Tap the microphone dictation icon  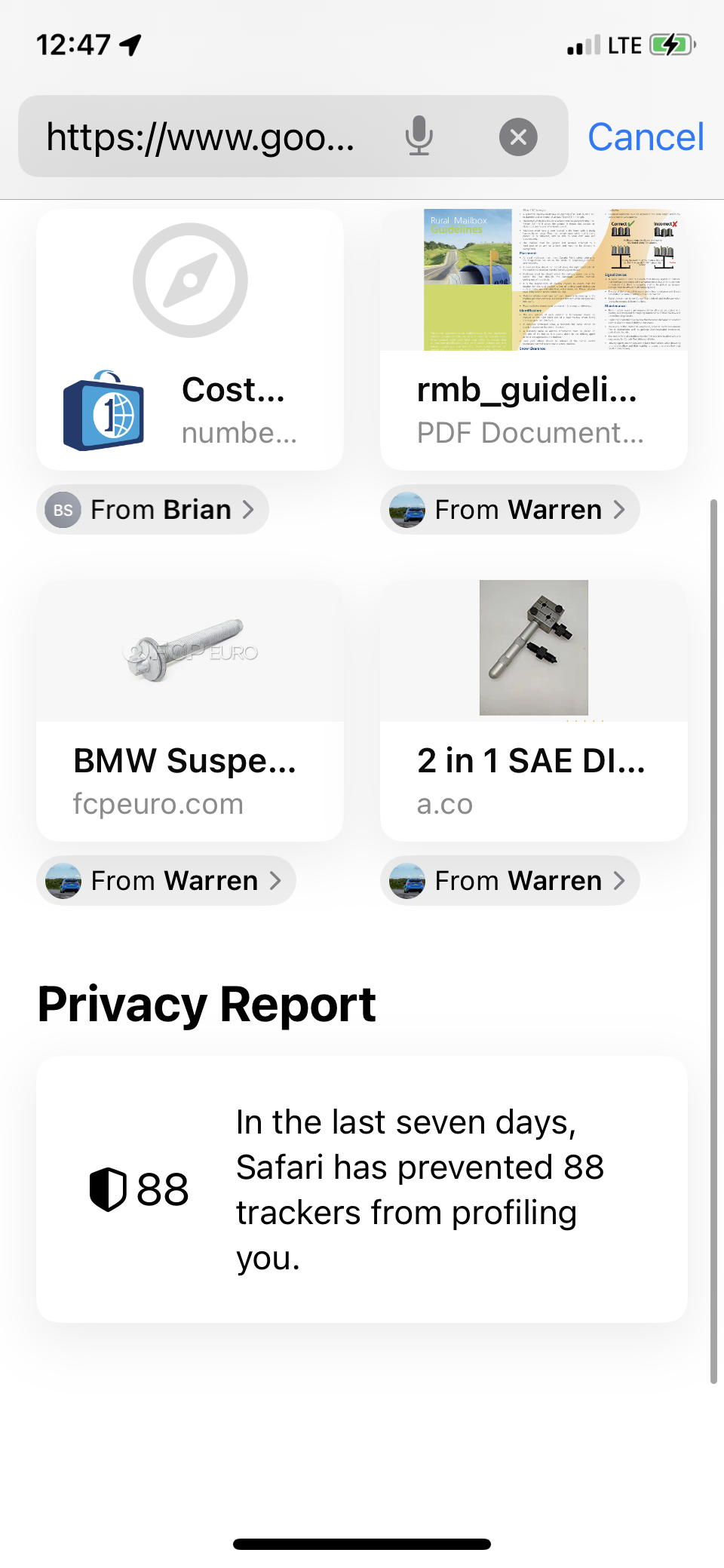coord(419,137)
